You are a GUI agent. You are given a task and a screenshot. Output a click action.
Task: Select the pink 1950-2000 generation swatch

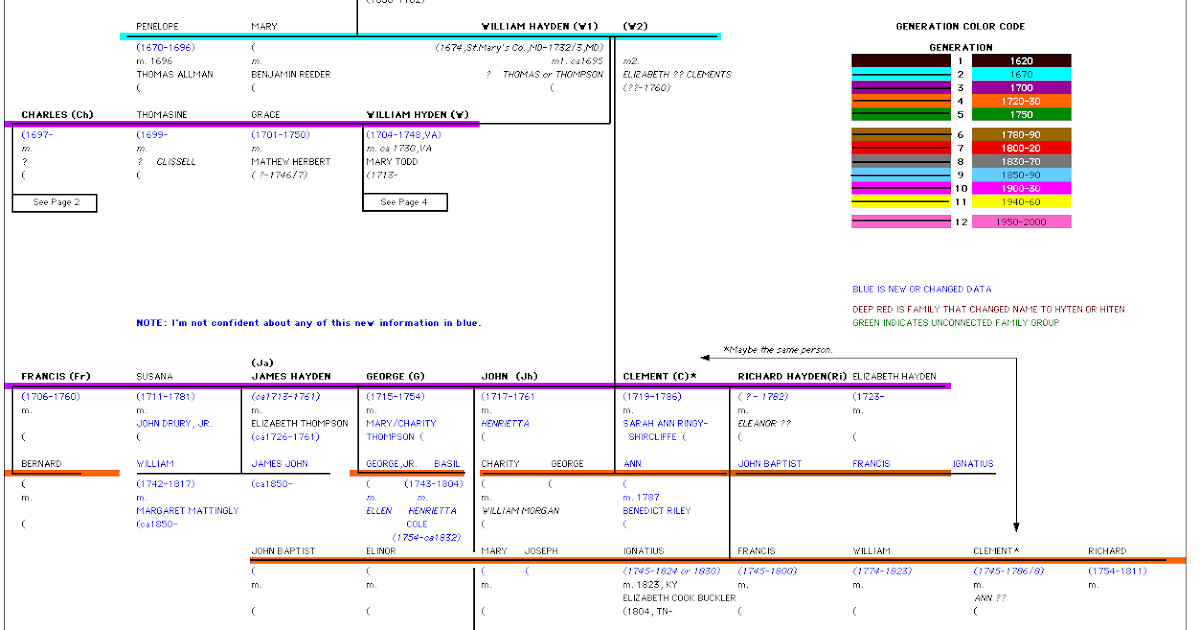point(1023,220)
